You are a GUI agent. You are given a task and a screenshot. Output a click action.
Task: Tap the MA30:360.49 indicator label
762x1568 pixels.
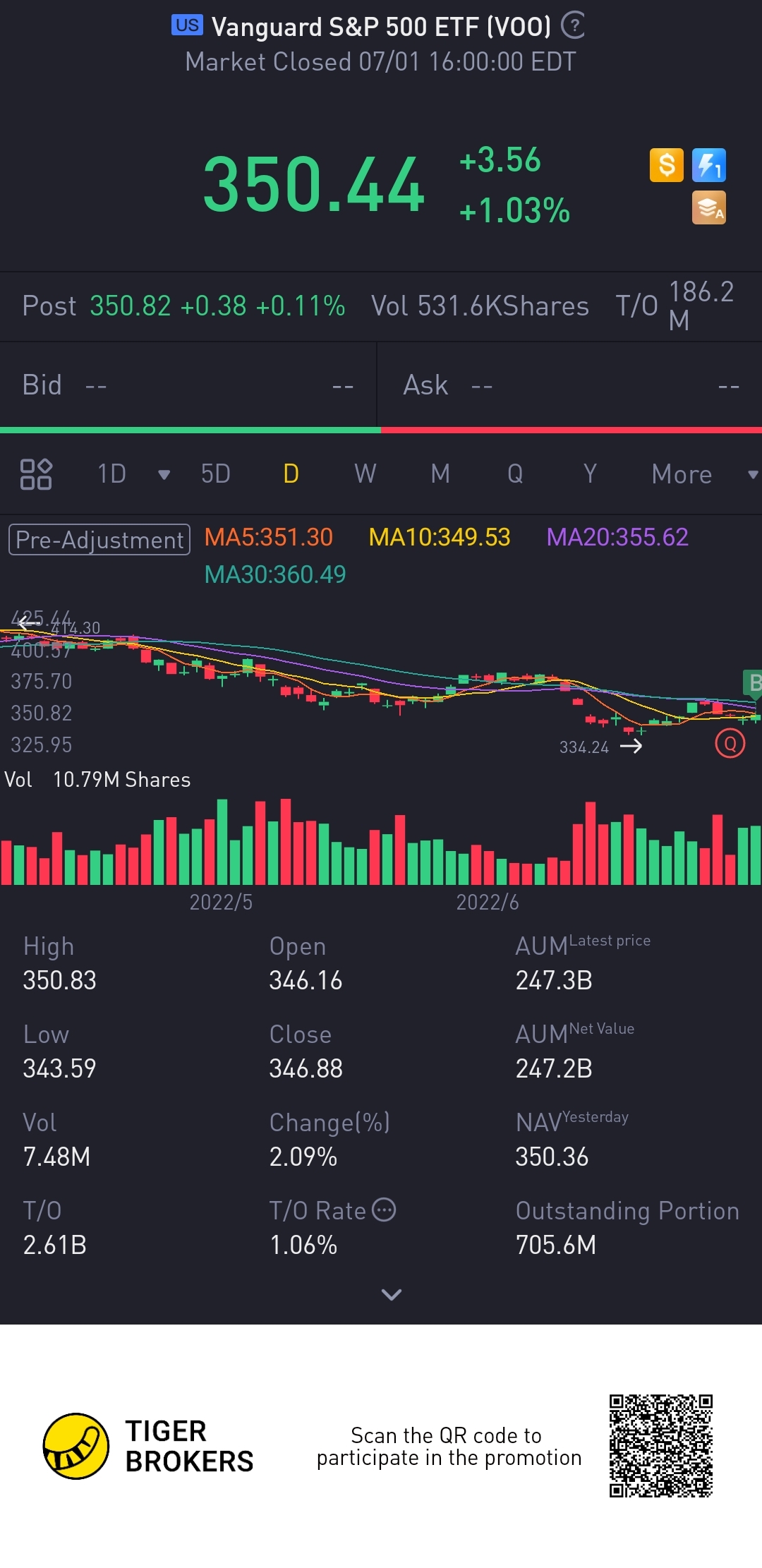coord(275,574)
